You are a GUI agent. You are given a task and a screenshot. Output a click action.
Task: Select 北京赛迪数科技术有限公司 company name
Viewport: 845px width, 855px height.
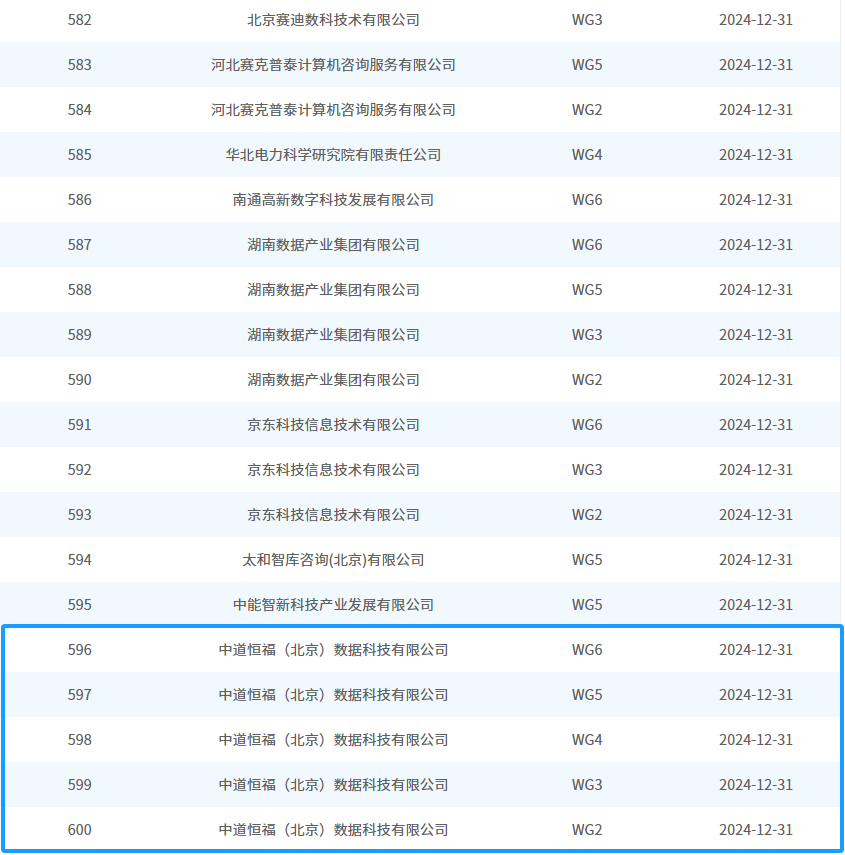point(333,20)
